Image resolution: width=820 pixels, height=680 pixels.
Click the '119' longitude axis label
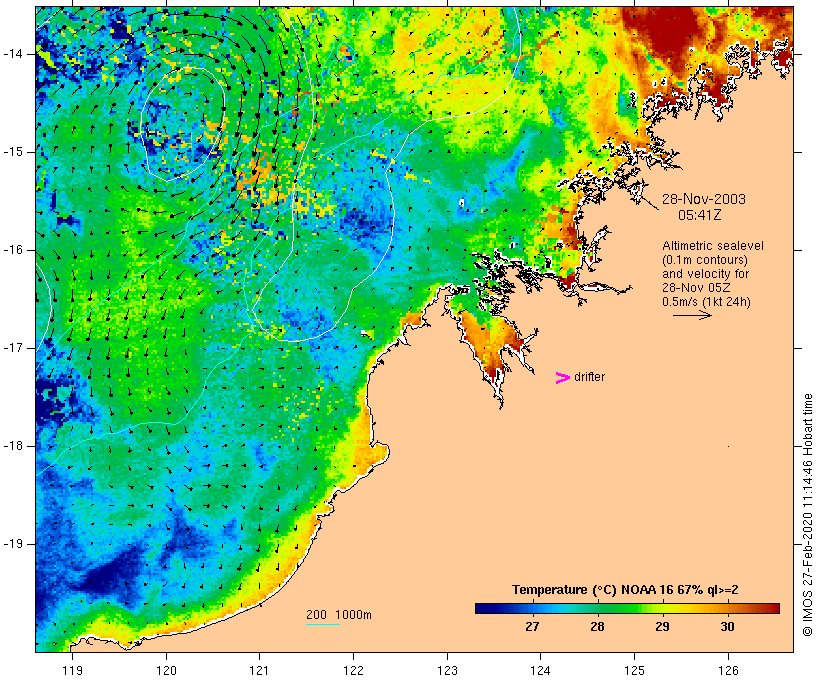click(72, 671)
